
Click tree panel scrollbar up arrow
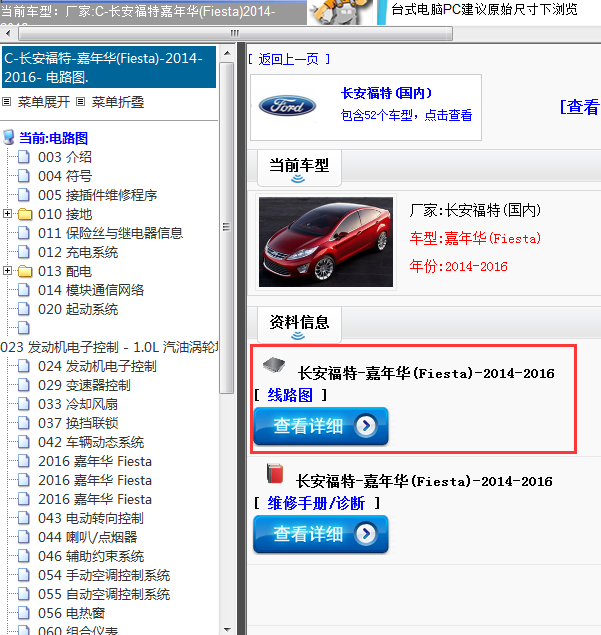tap(227, 53)
